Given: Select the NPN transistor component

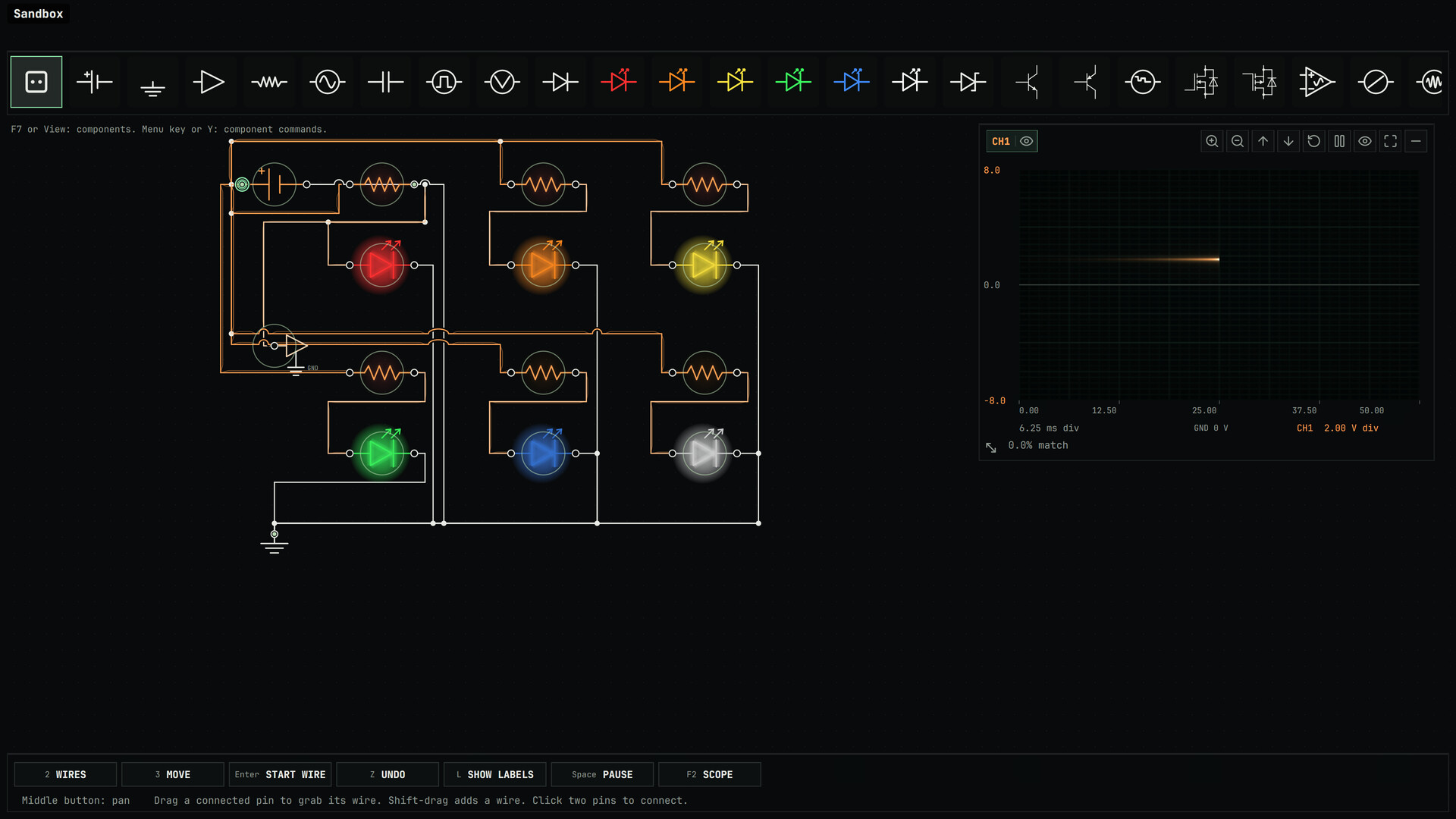Looking at the screenshot, I should [1027, 82].
